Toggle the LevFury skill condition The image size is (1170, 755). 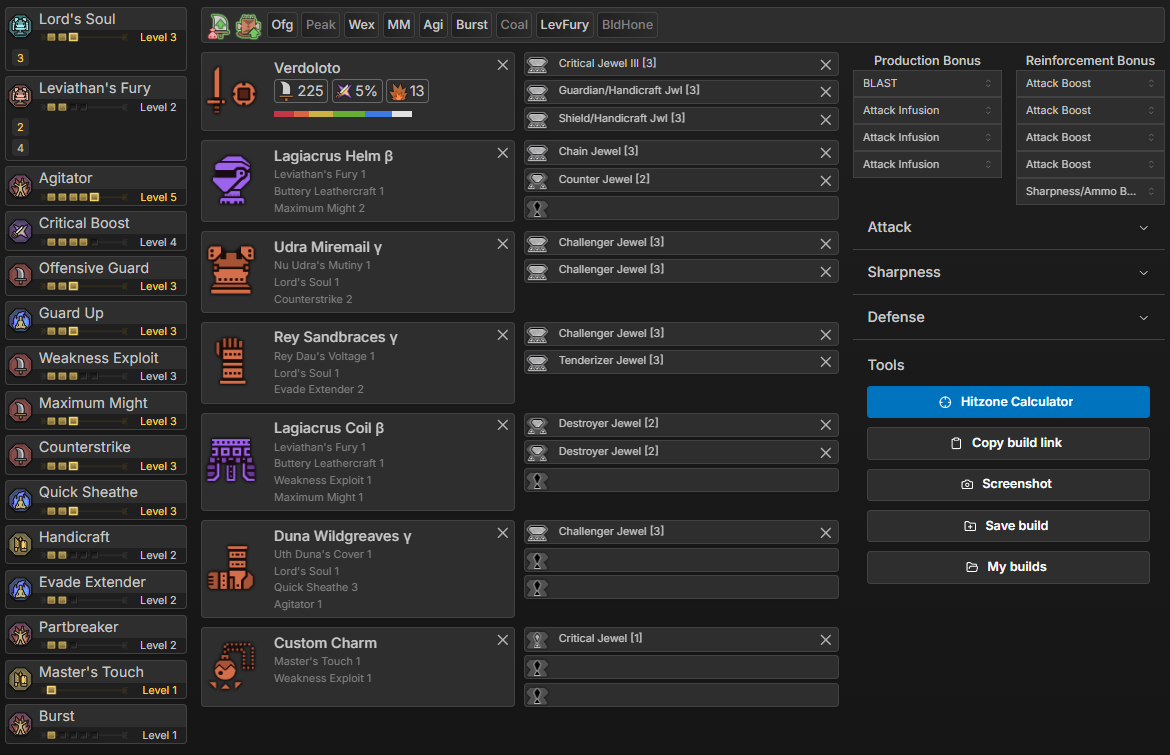[564, 25]
